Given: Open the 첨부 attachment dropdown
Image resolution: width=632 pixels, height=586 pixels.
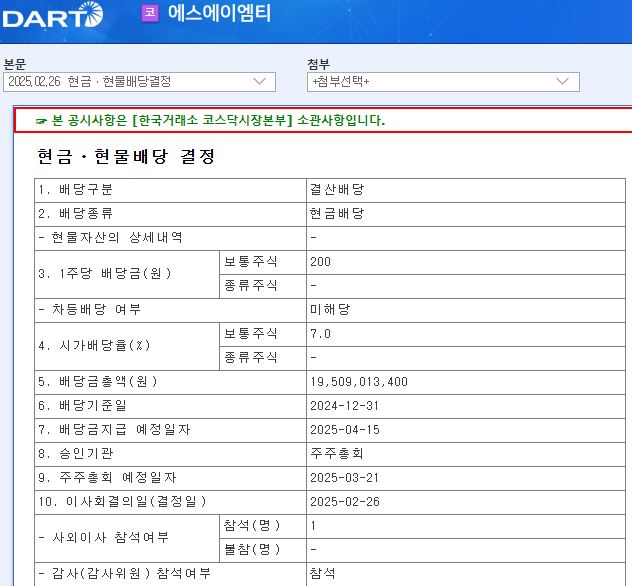Looking at the screenshot, I should pos(443,82).
